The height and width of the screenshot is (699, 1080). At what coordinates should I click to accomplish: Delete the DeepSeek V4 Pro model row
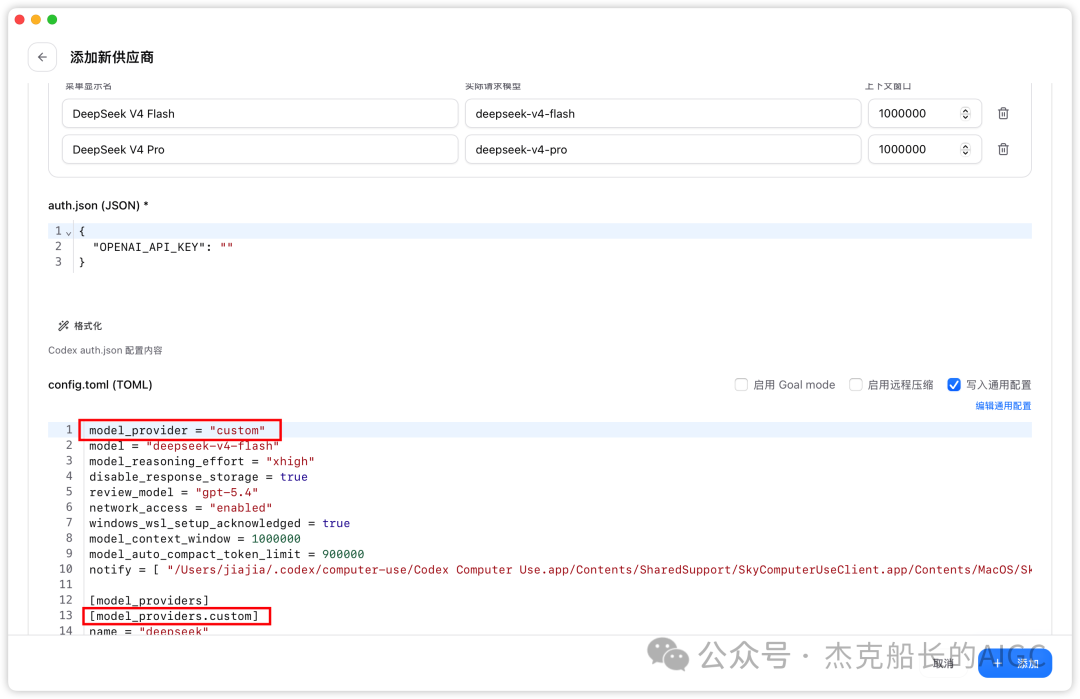click(x=1003, y=149)
